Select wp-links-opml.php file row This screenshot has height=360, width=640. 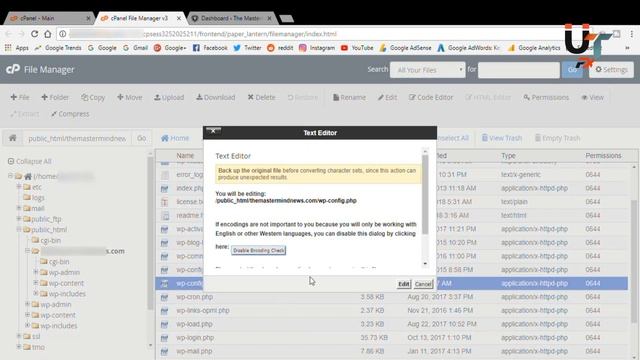[x=391, y=310]
